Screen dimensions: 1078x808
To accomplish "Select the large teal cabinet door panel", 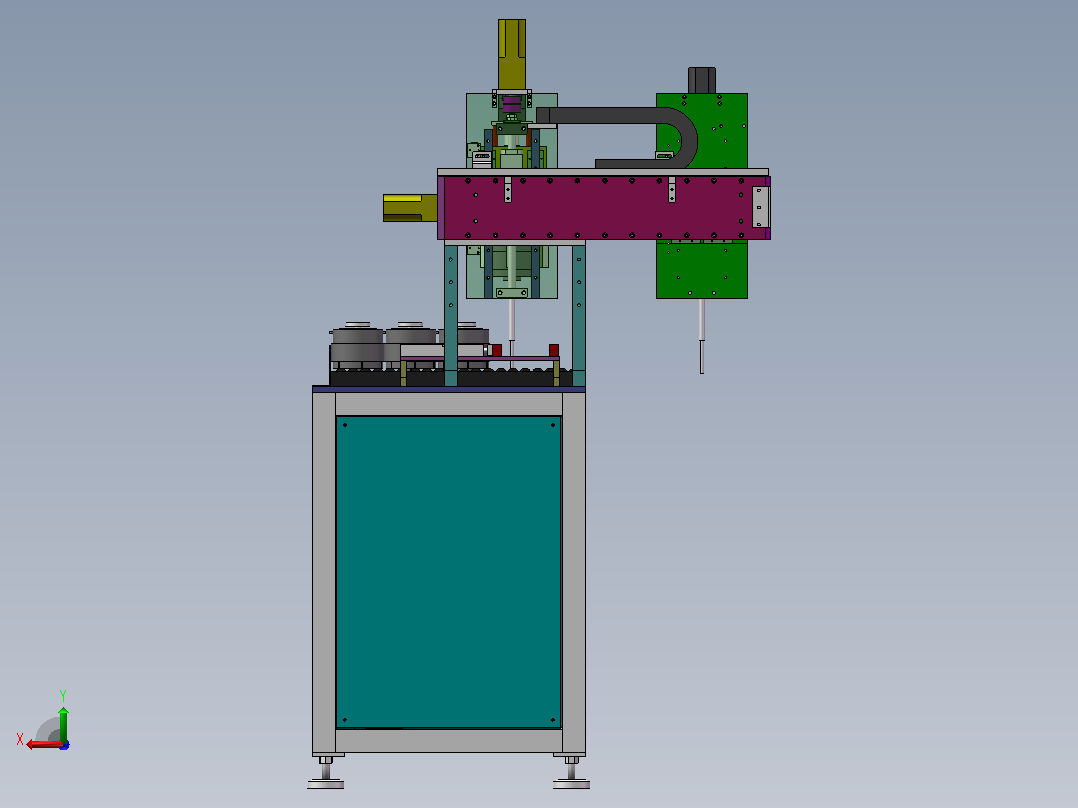I will point(448,571).
